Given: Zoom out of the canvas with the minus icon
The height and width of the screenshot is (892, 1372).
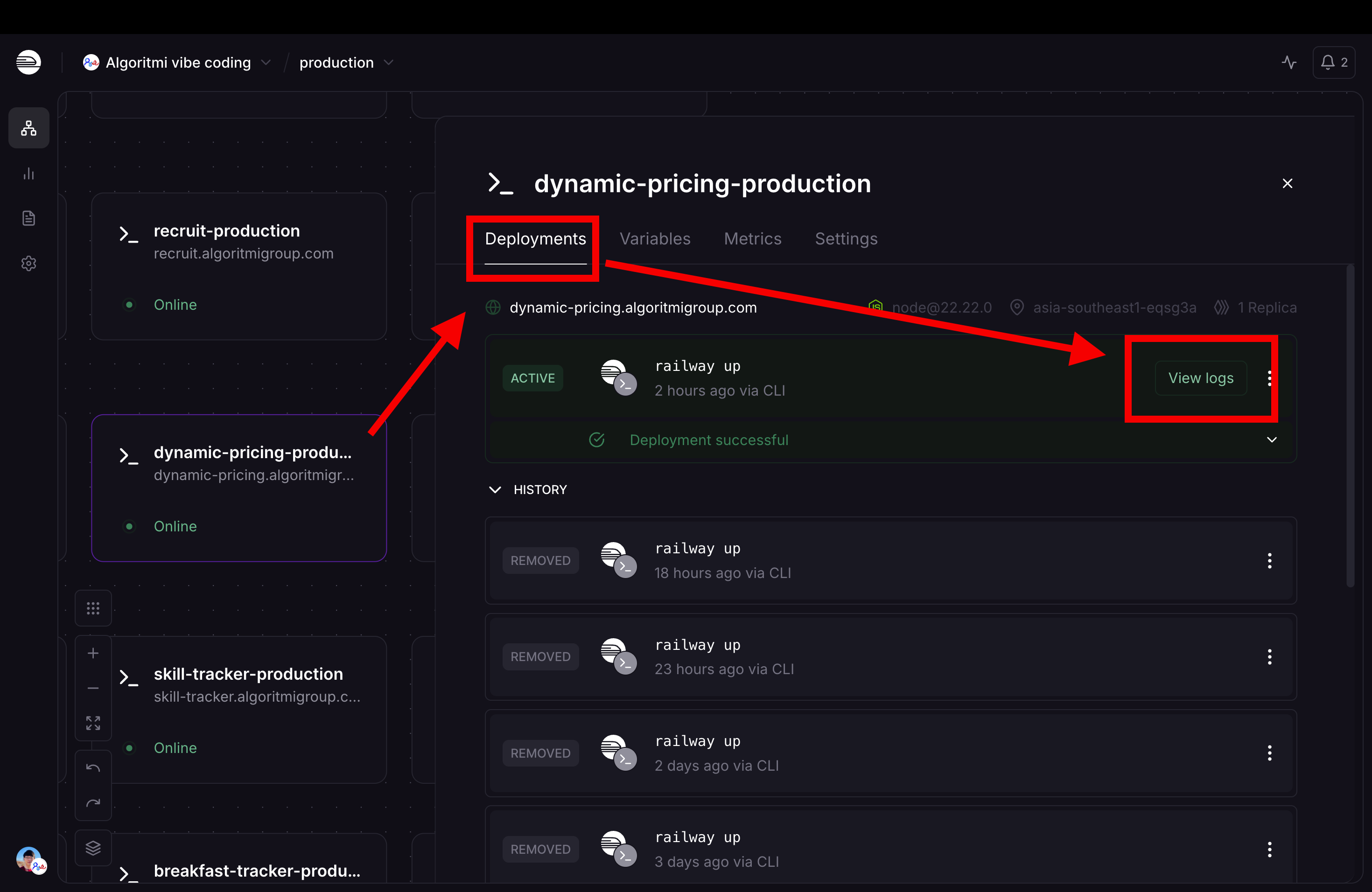Looking at the screenshot, I should (93, 688).
